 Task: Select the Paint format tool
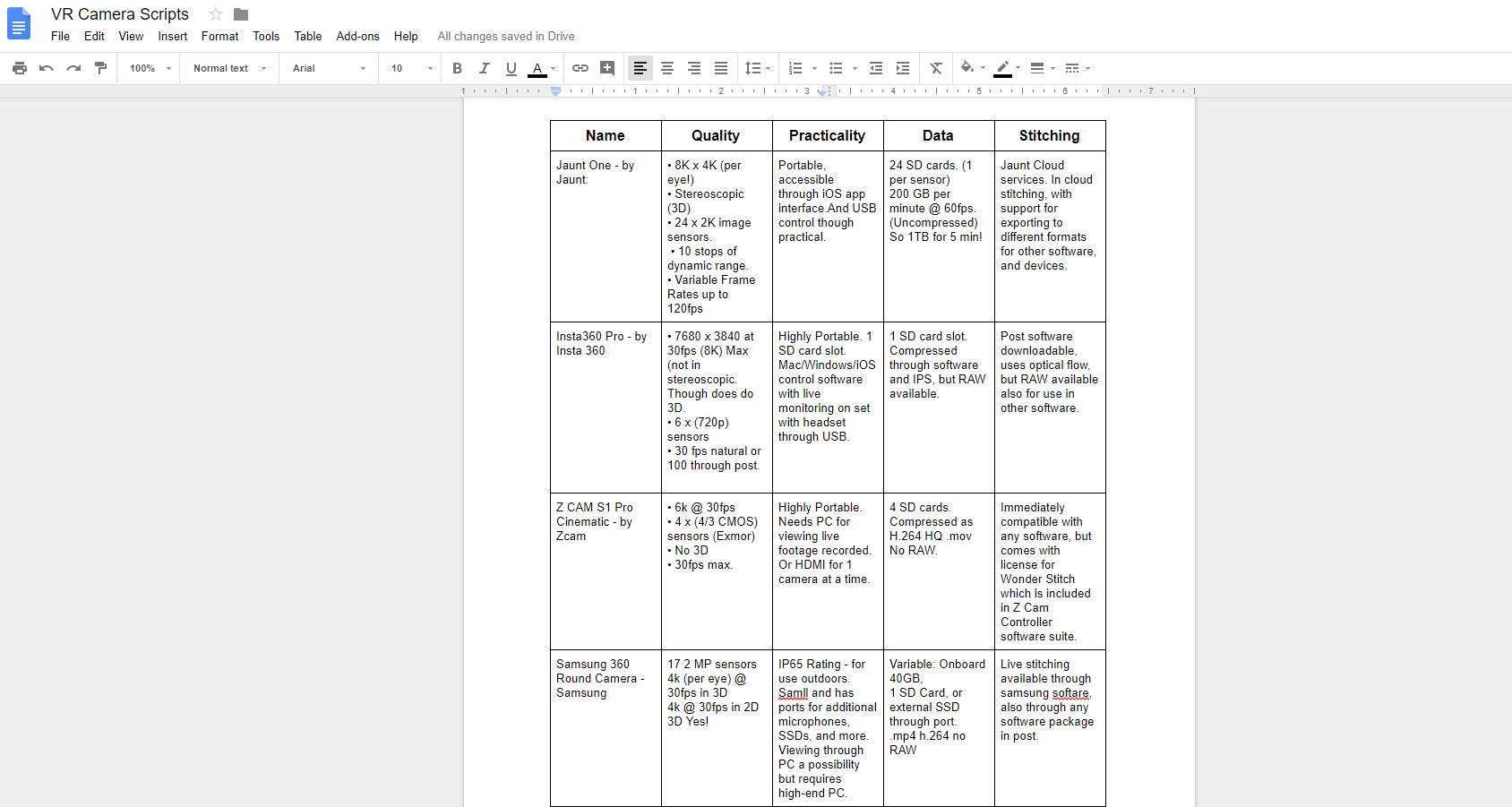[x=100, y=68]
